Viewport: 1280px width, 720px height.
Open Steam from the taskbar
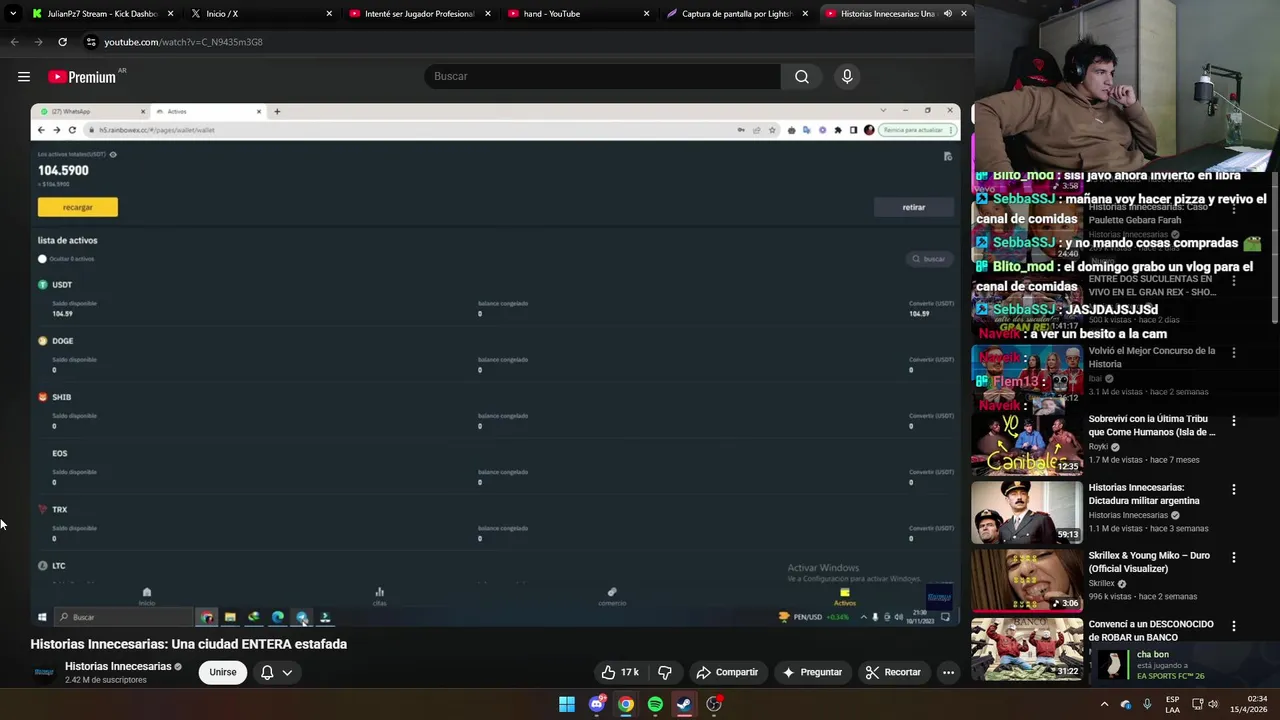point(684,704)
